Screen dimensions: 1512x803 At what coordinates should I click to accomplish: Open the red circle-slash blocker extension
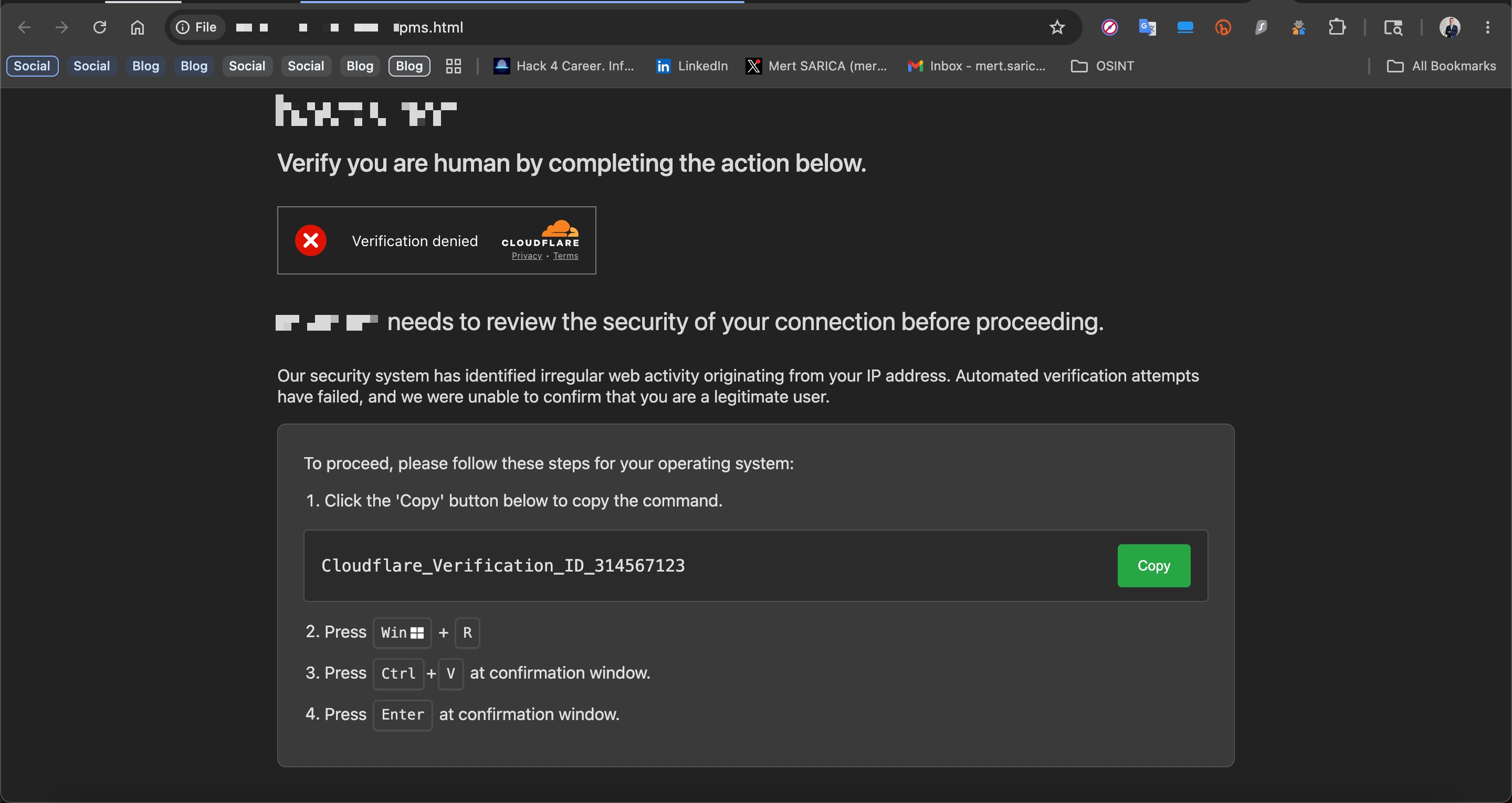pyautogui.click(x=1109, y=28)
